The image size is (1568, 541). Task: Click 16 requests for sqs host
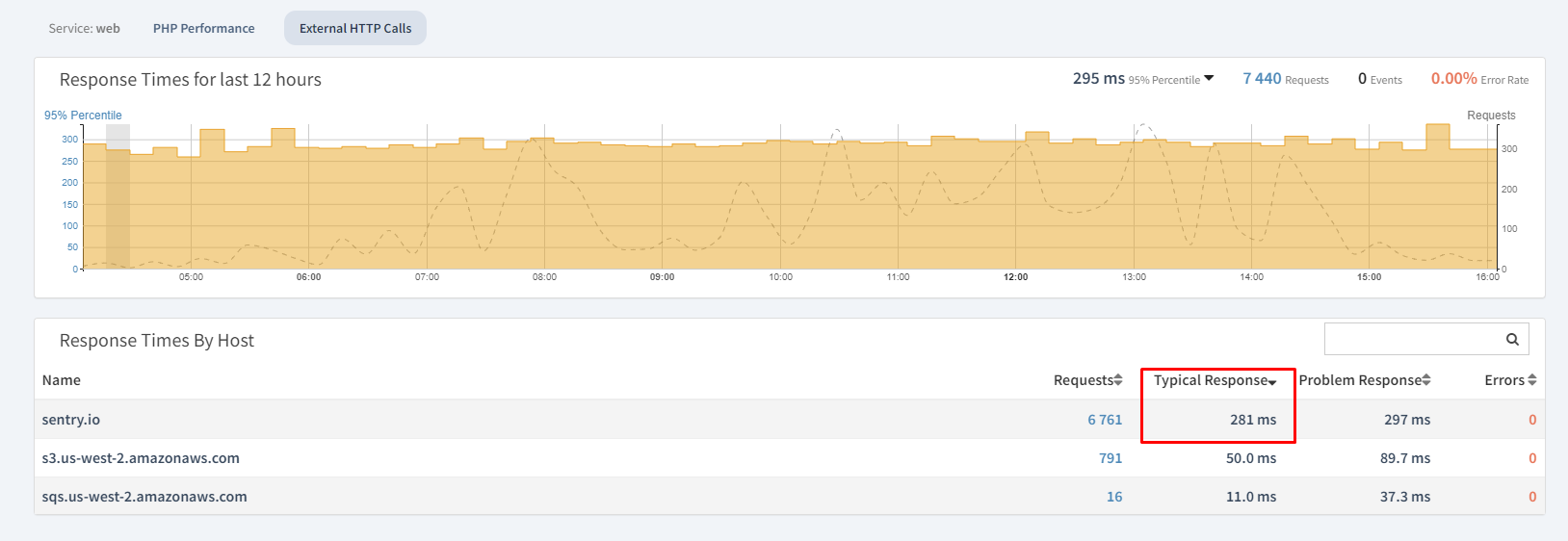click(1114, 497)
